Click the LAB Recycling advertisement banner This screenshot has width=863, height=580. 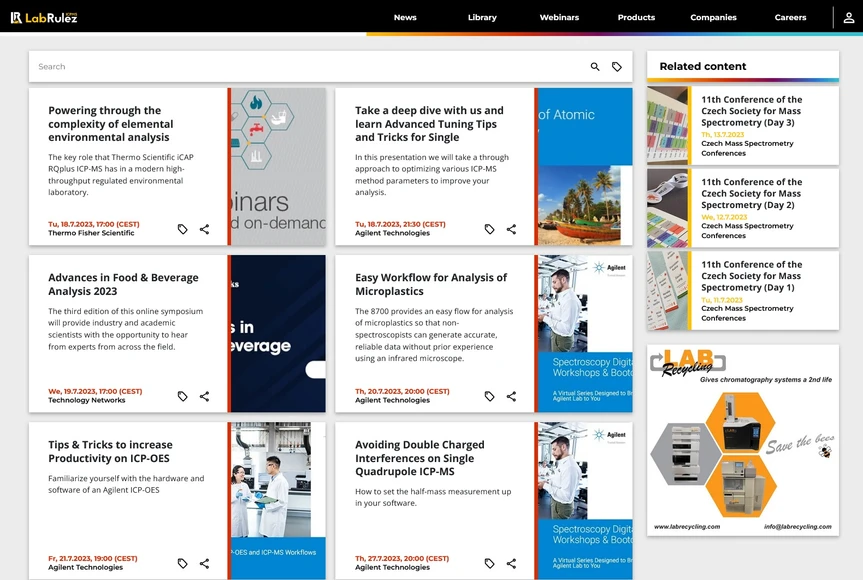click(x=743, y=440)
